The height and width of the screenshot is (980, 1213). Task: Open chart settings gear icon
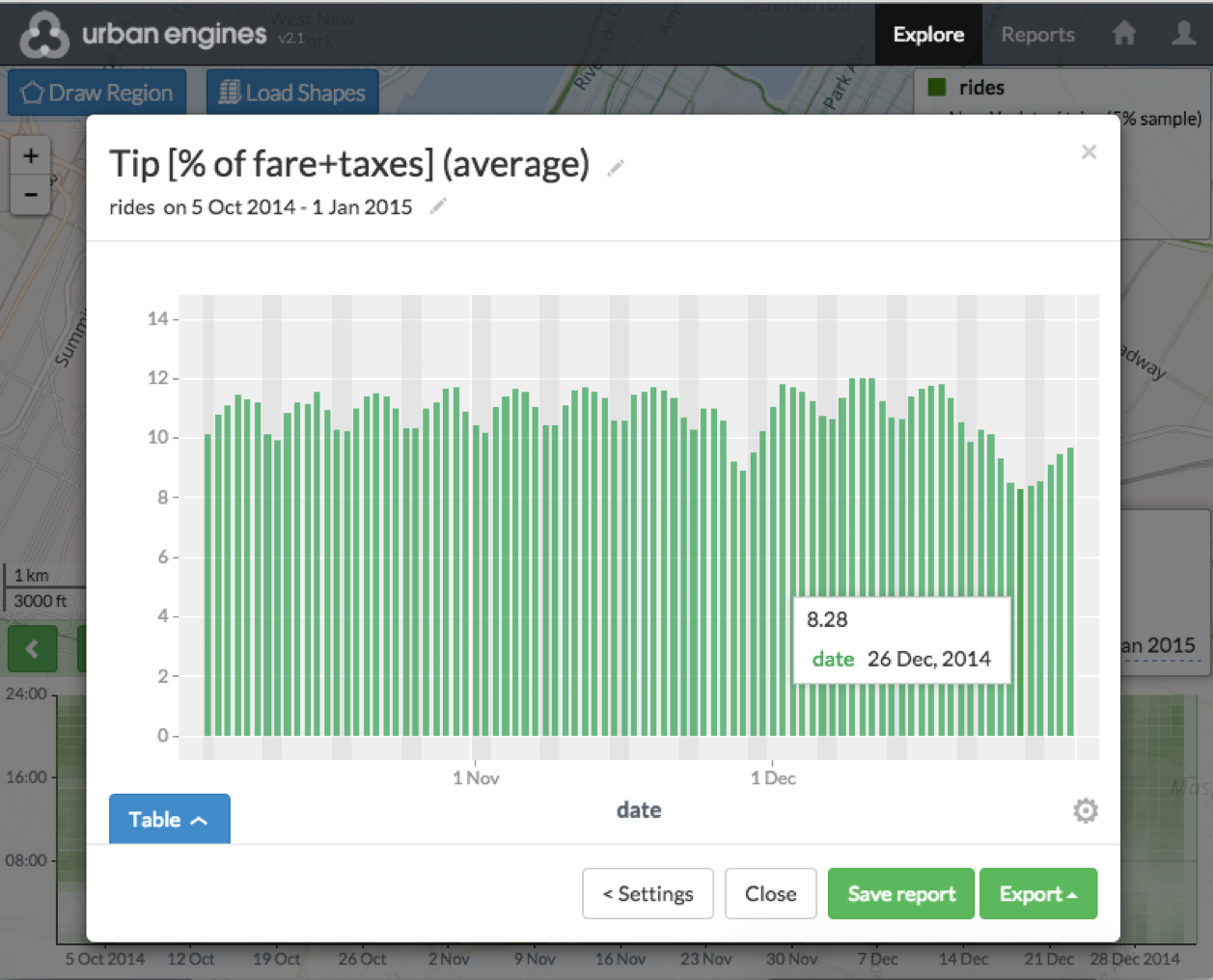[x=1085, y=810]
